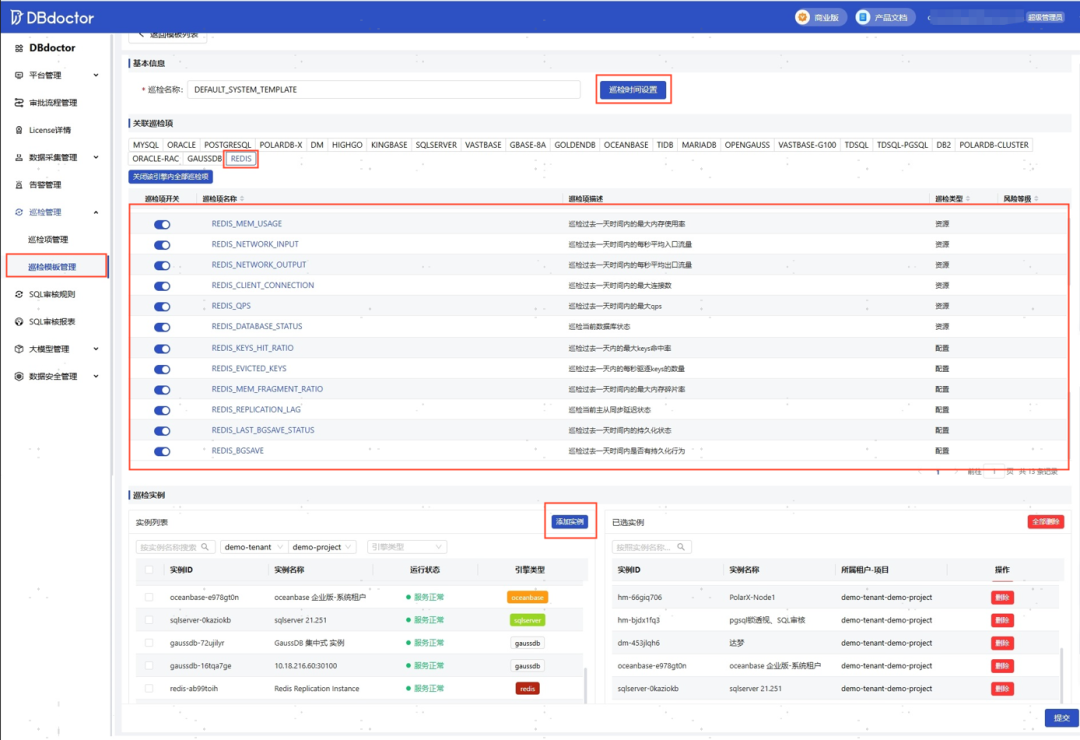Click the 平台管理 sidebar icon
The height and width of the screenshot is (740, 1080).
[19, 75]
